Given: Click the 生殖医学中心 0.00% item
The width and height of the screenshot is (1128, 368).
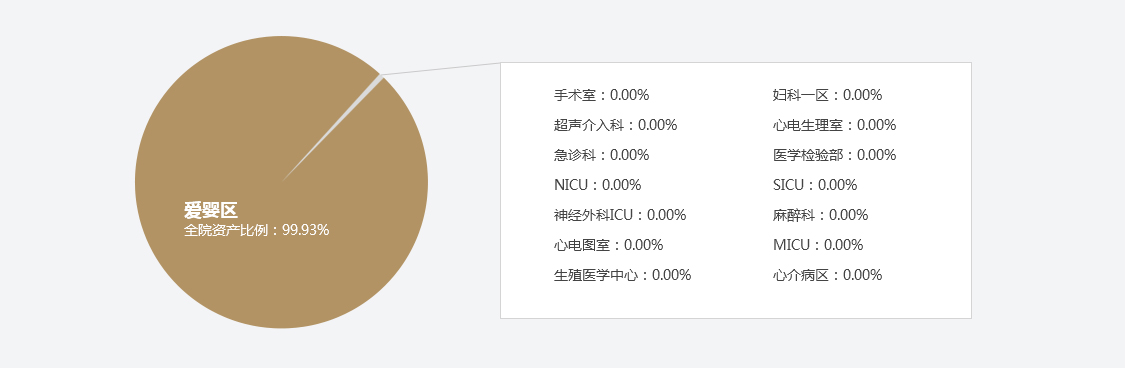Looking at the screenshot, I should point(622,275).
